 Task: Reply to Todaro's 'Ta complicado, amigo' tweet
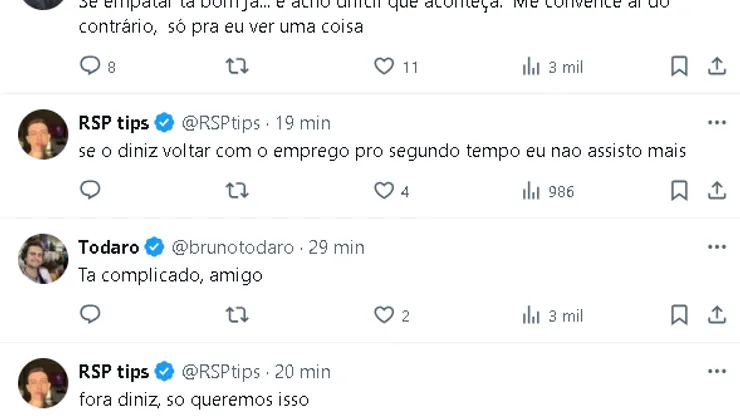click(x=90, y=315)
